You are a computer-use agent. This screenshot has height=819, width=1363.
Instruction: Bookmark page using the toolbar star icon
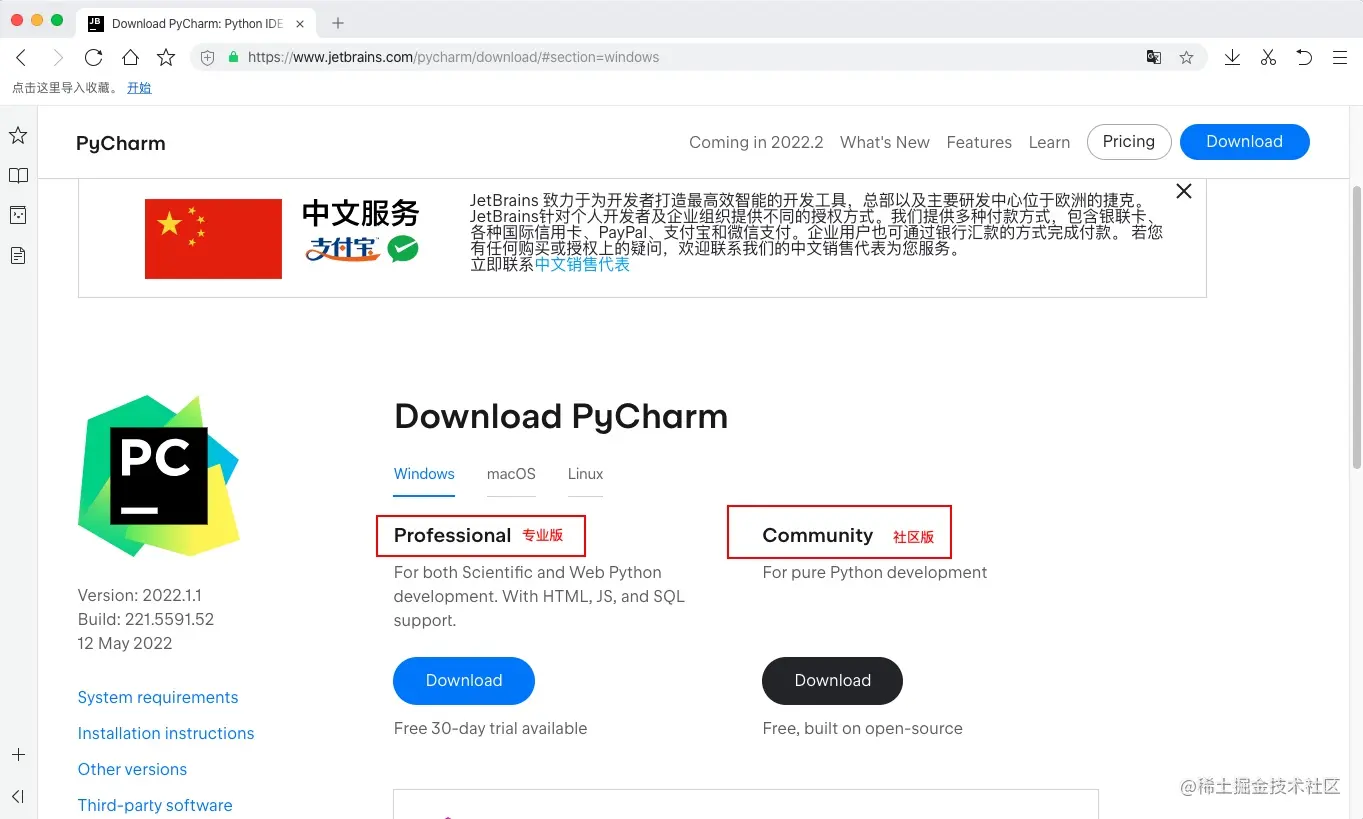tap(166, 58)
